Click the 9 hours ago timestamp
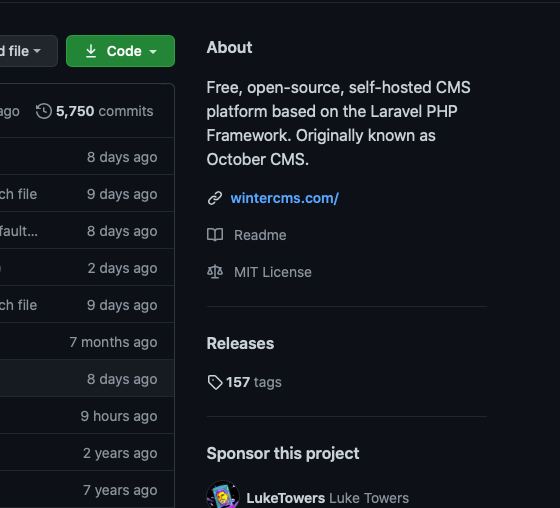Viewport: 560px width, 508px height. coord(119,416)
